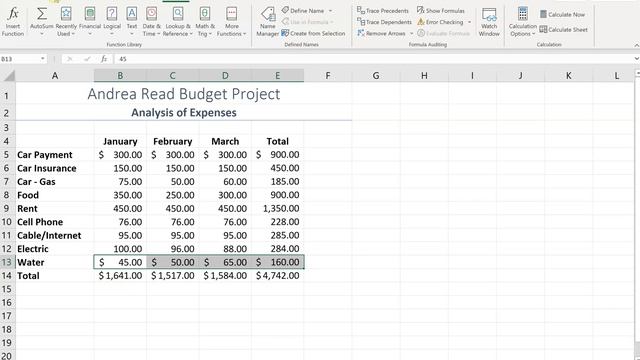Run Error Checking
This screenshot has width=640, height=360.
pos(440,22)
